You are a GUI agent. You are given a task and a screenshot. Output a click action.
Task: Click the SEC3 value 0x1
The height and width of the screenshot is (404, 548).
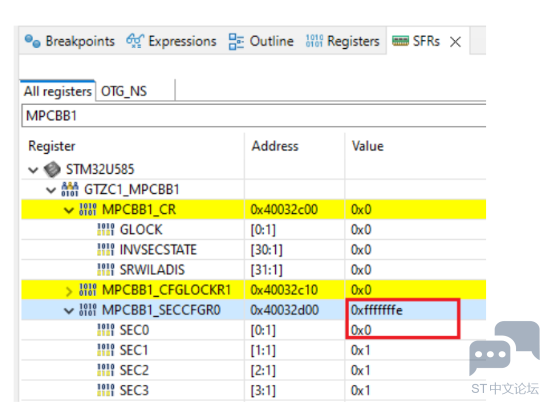point(360,390)
